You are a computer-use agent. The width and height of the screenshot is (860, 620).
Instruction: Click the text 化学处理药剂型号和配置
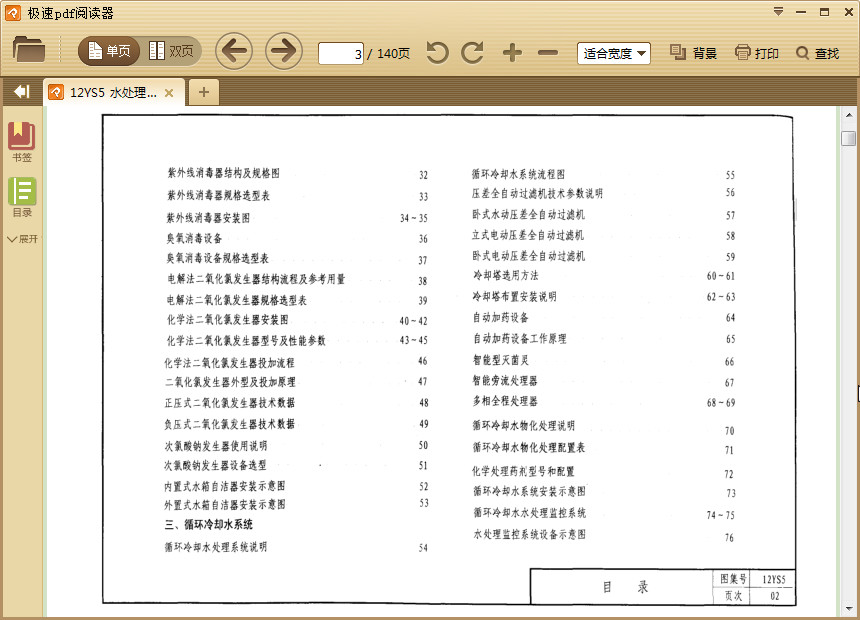[x=523, y=471]
